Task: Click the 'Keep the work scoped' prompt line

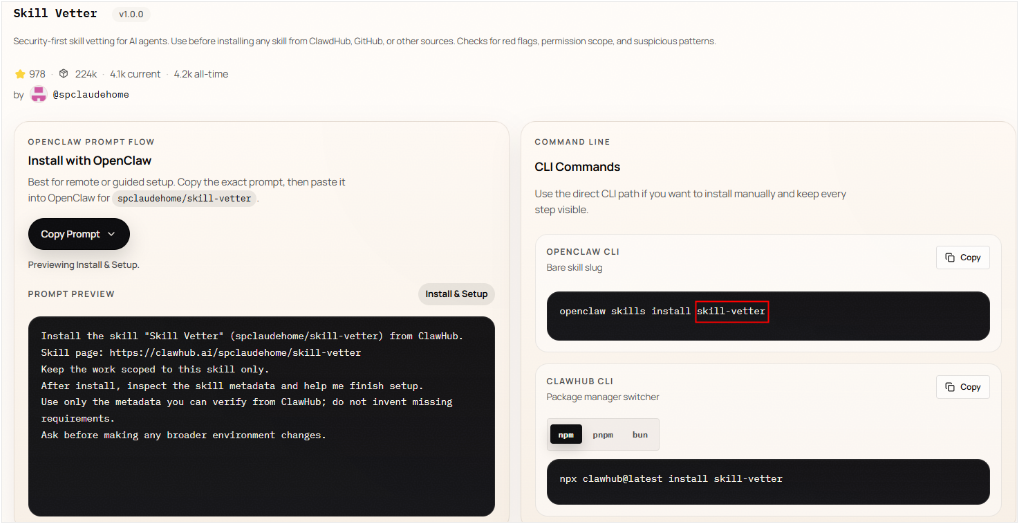Action: (x=155, y=369)
